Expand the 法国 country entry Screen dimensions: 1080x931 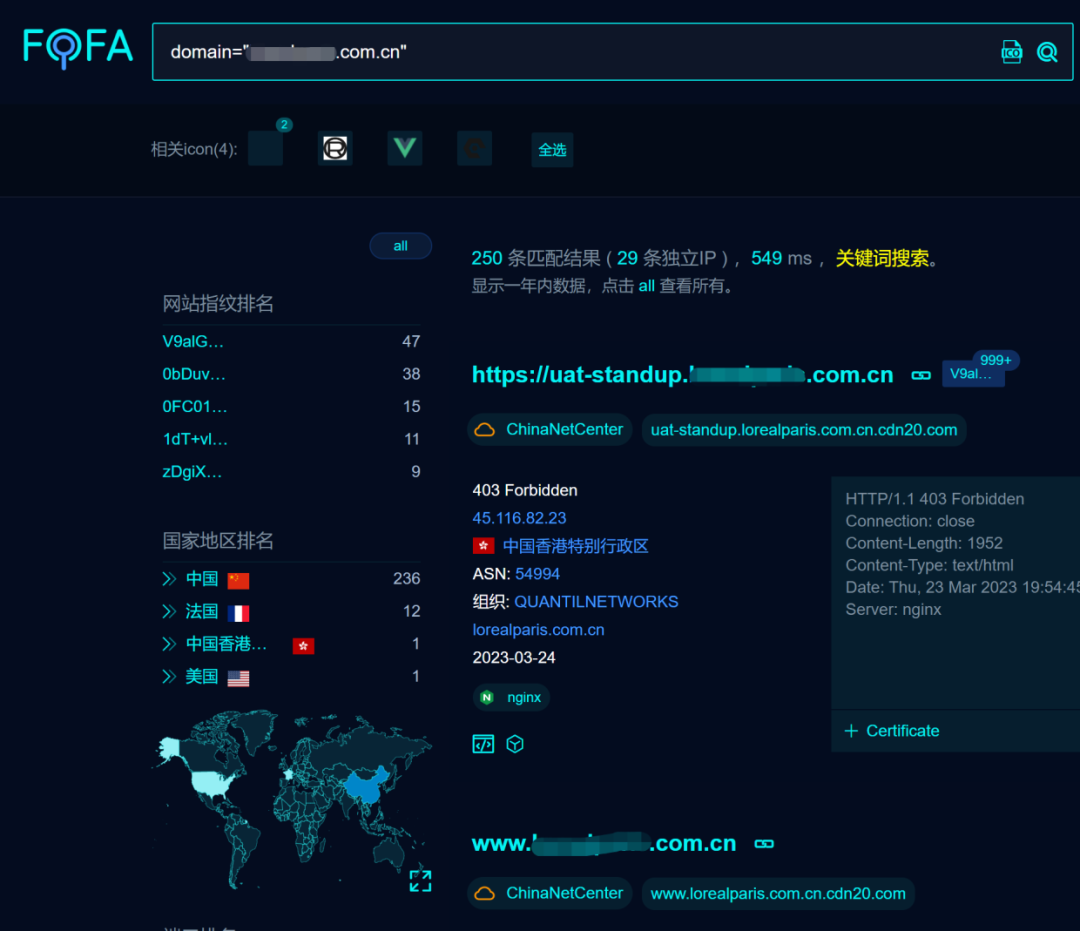[x=169, y=611]
